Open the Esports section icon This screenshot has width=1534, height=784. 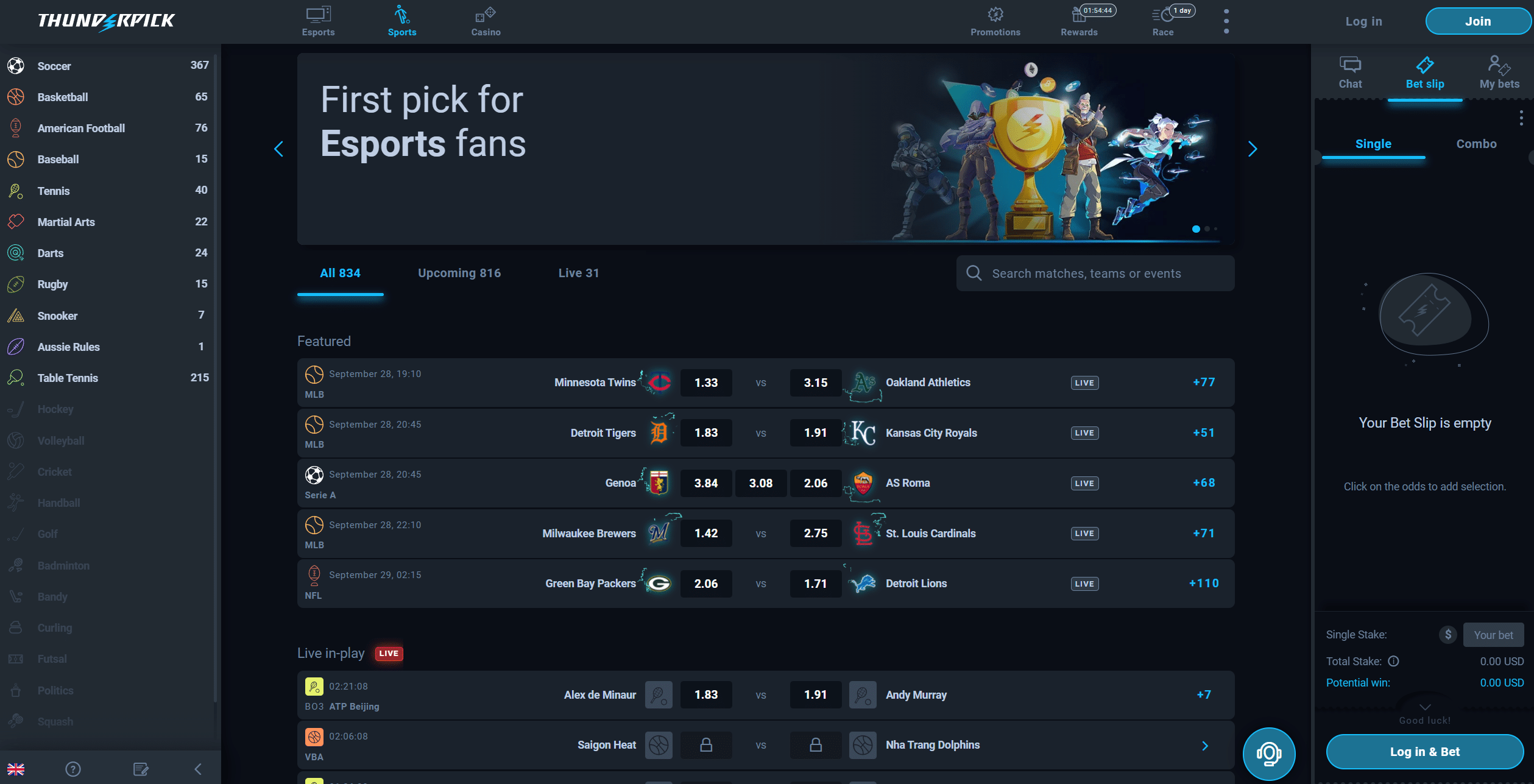(318, 15)
